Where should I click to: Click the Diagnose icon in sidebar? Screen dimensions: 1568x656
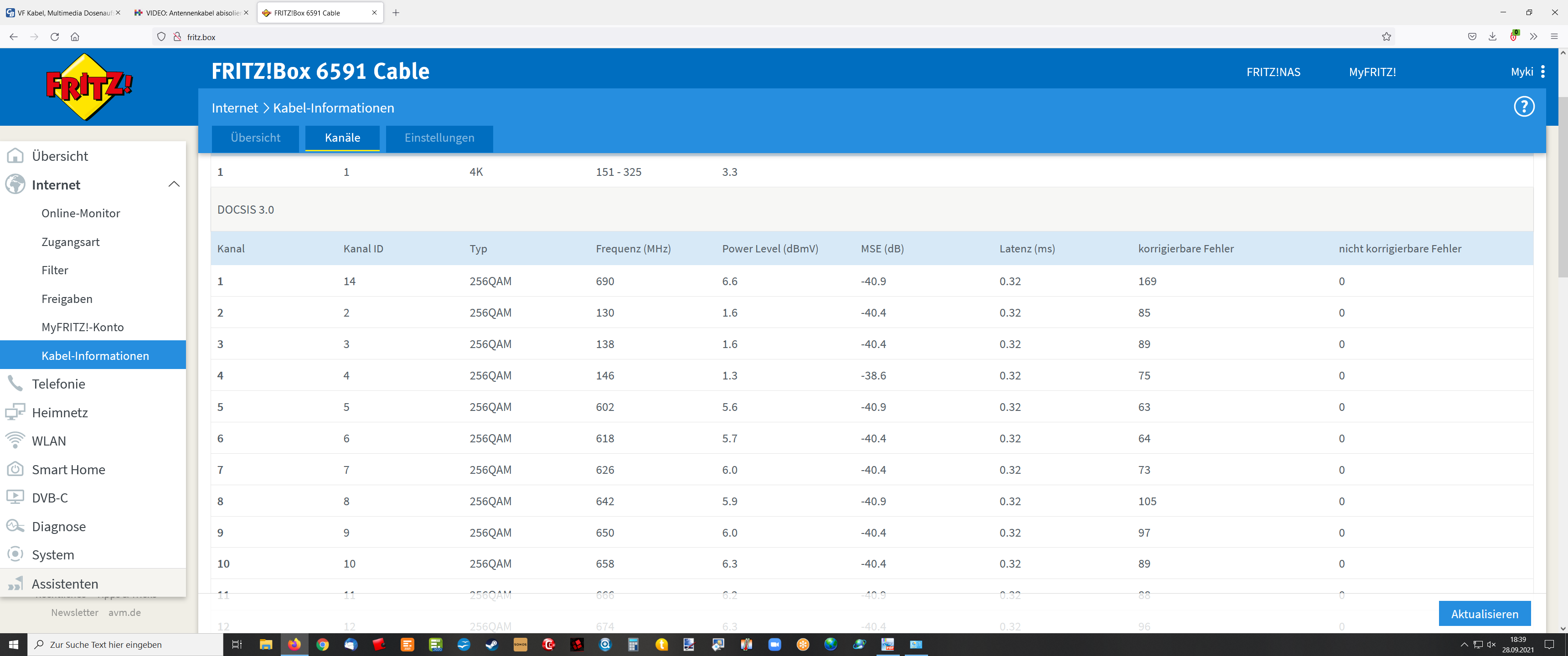click(x=15, y=526)
